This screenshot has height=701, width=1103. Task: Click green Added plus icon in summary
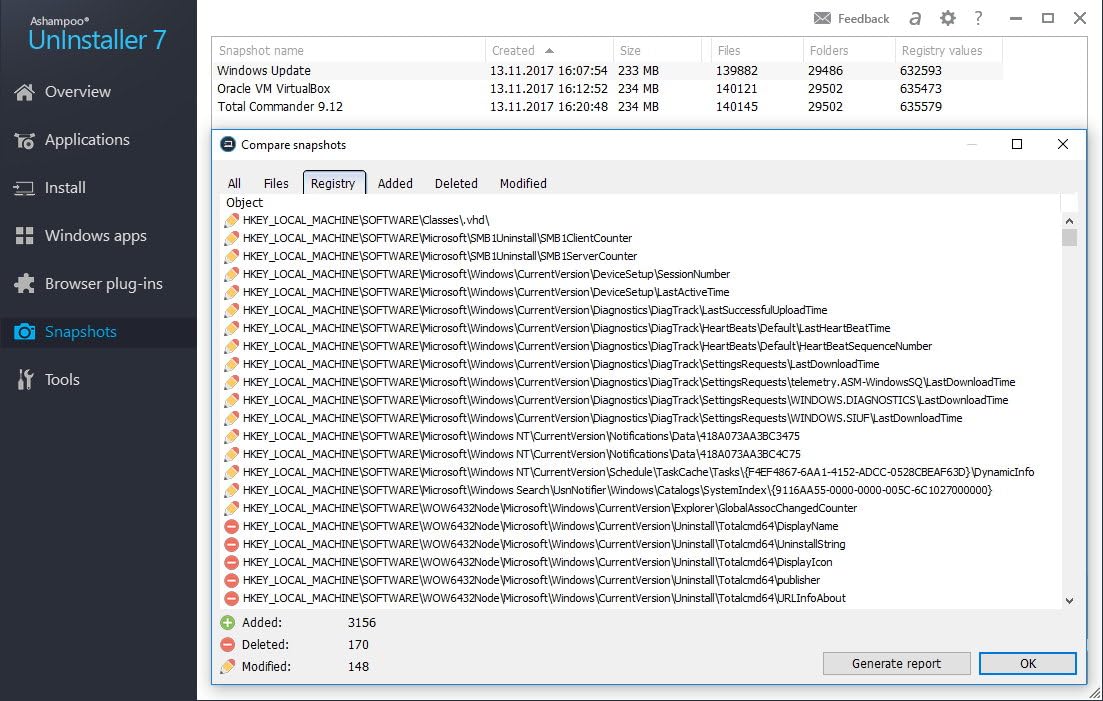[x=227, y=622]
